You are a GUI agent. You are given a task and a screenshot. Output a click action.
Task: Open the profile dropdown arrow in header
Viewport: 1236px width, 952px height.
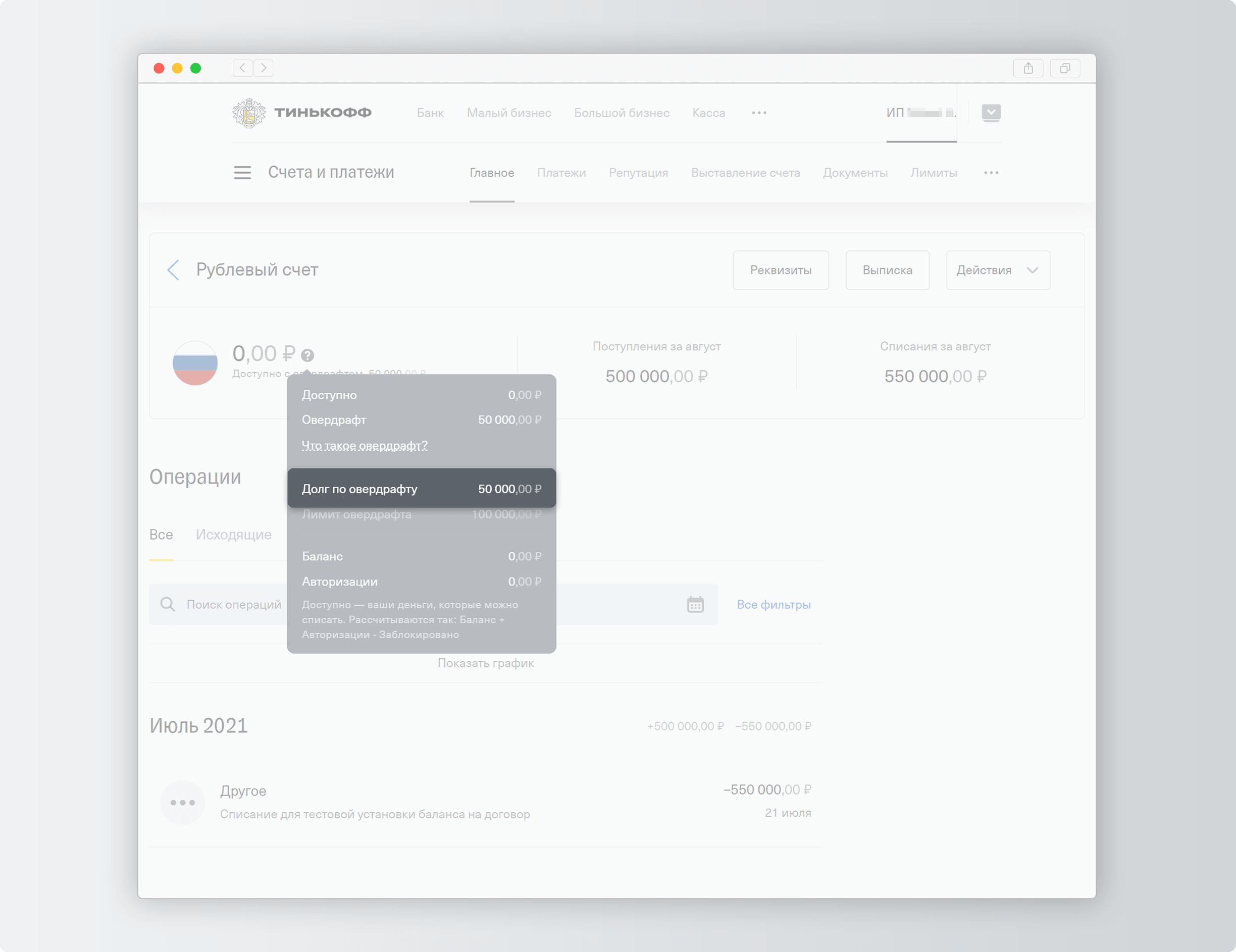(991, 113)
